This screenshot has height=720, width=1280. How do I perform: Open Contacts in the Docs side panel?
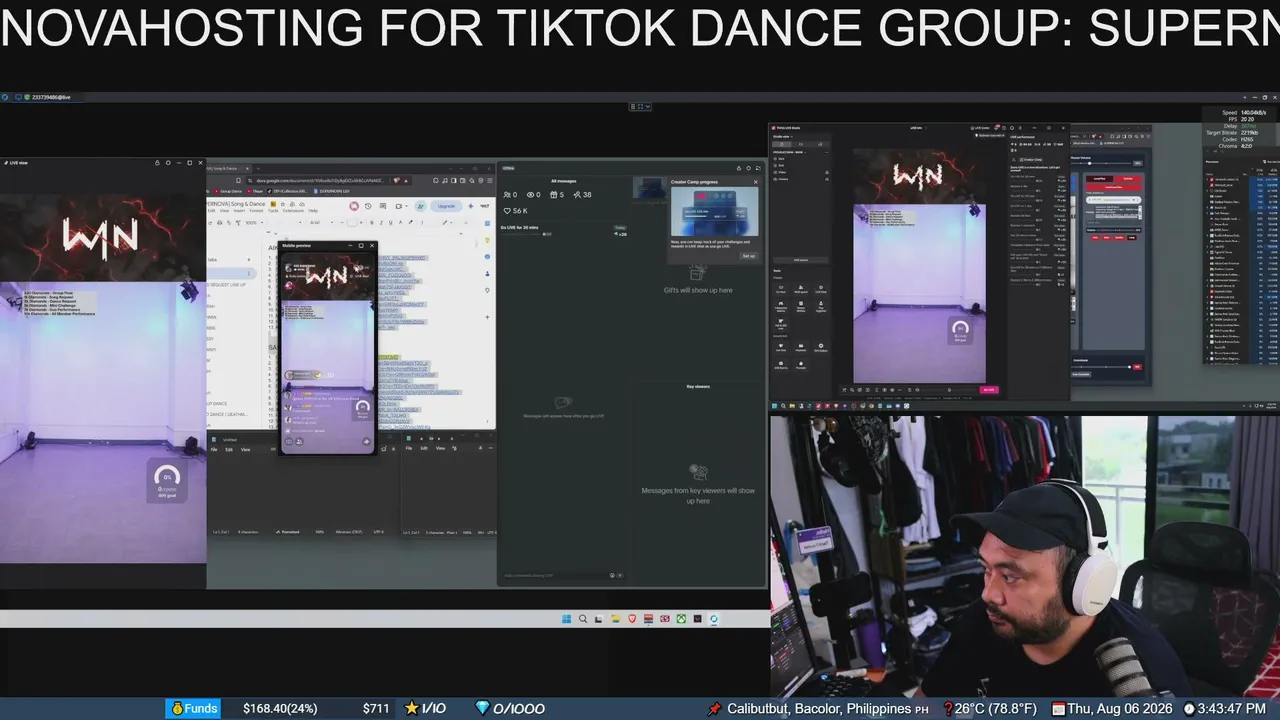[487, 273]
